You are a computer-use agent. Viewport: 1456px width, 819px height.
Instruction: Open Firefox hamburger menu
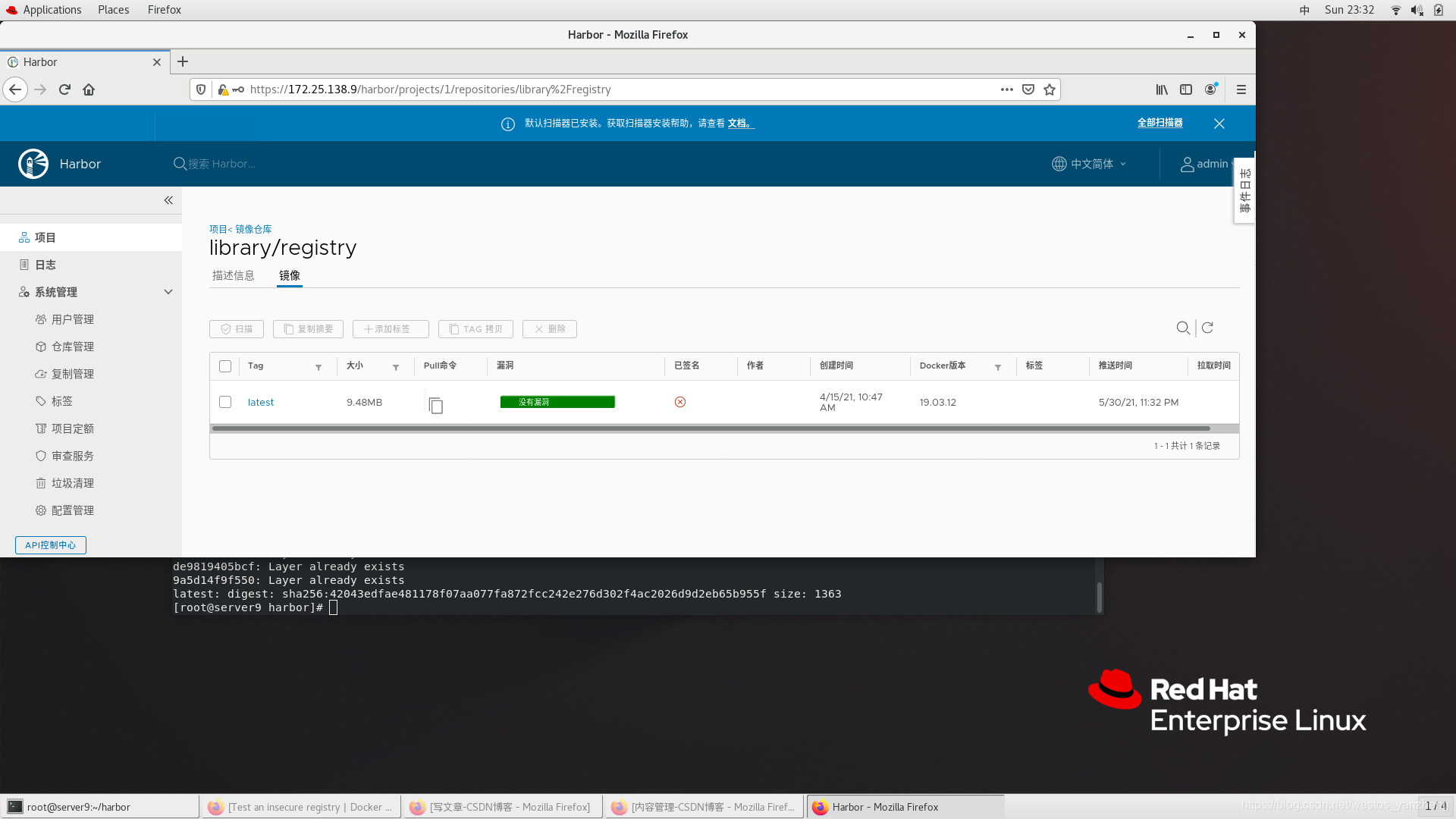point(1241,89)
